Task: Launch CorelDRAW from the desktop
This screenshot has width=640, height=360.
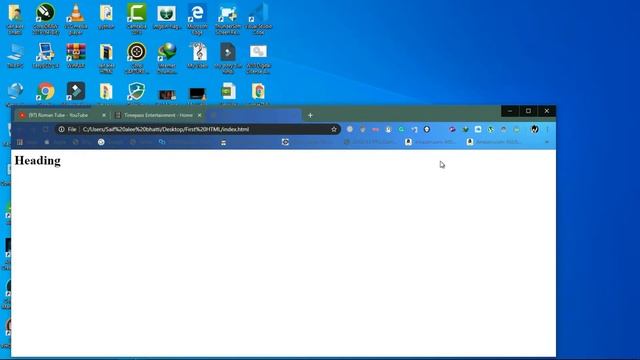Action: pos(45,18)
